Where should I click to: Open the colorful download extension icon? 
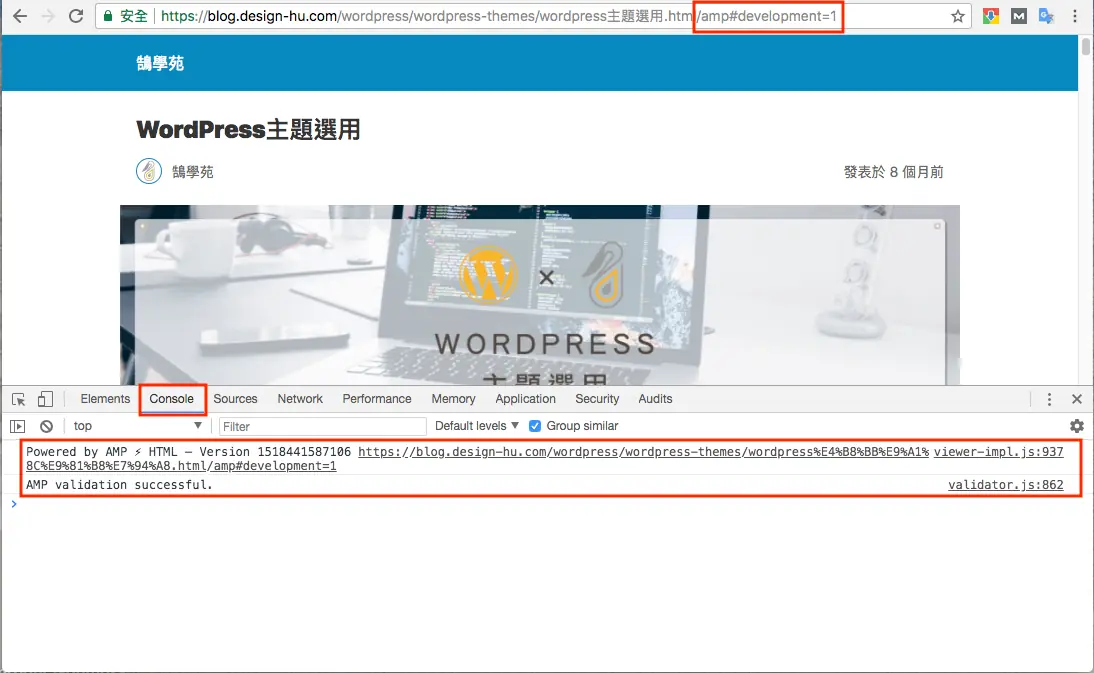pos(991,16)
